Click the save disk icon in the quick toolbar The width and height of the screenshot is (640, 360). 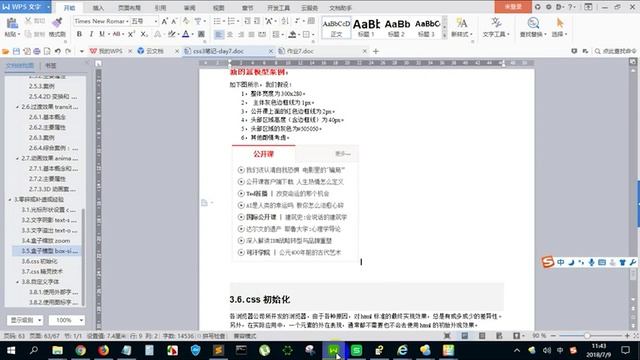(x=16, y=51)
